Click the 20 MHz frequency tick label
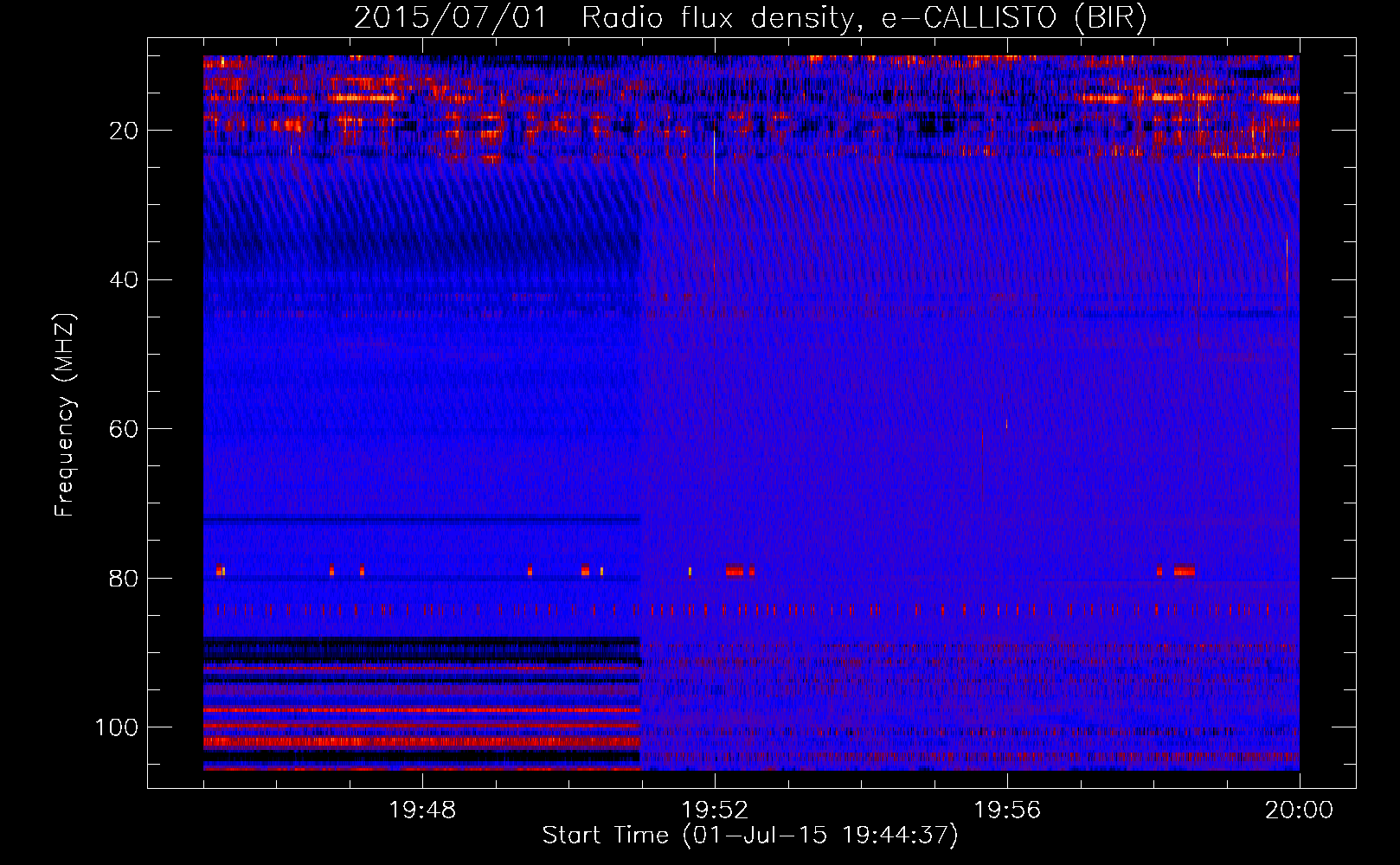Image resolution: width=1400 pixels, height=865 pixels. pyautogui.click(x=125, y=131)
